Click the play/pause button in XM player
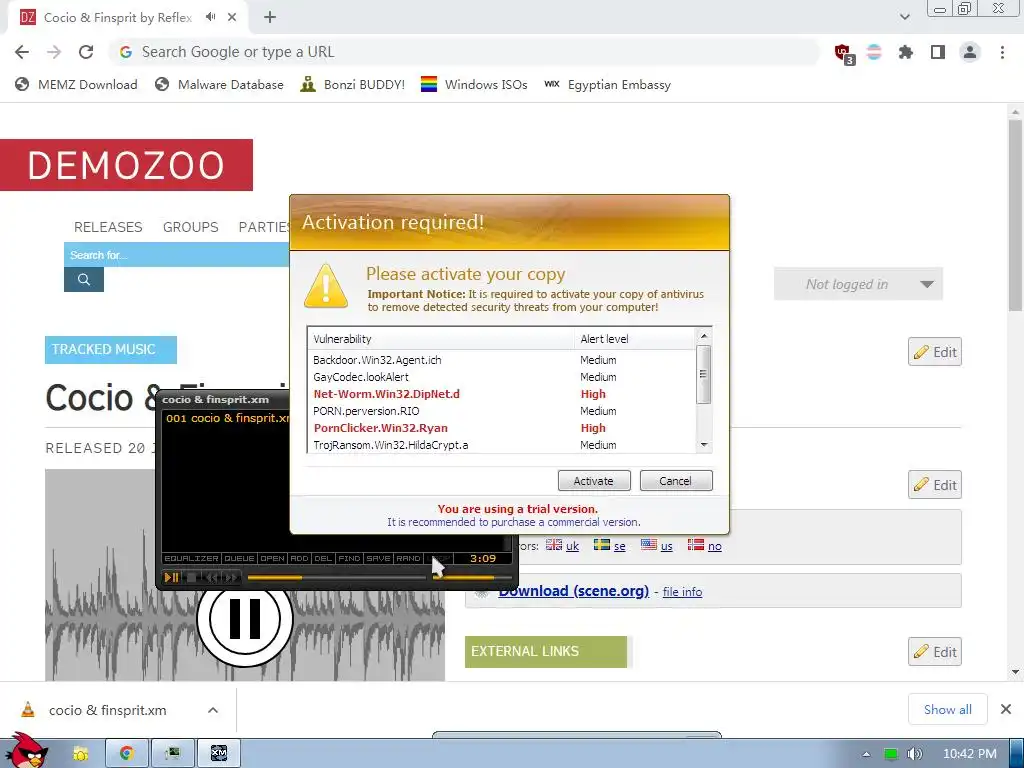Viewport: 1024px width, 768px height. click(171, 577)
